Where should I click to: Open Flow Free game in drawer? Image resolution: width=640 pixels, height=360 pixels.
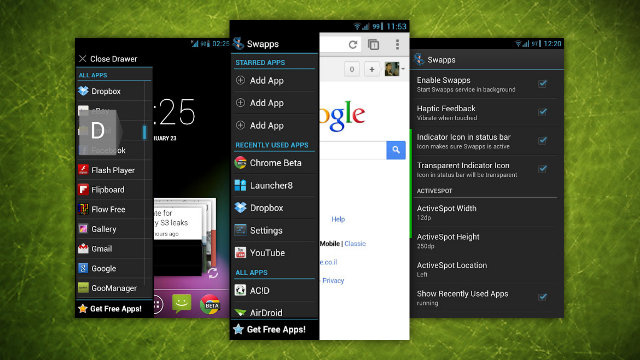point(114,209)
